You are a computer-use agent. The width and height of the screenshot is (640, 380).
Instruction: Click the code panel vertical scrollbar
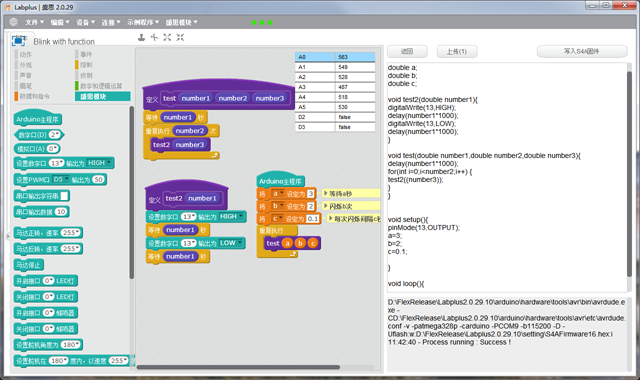(x=630, y=173)
